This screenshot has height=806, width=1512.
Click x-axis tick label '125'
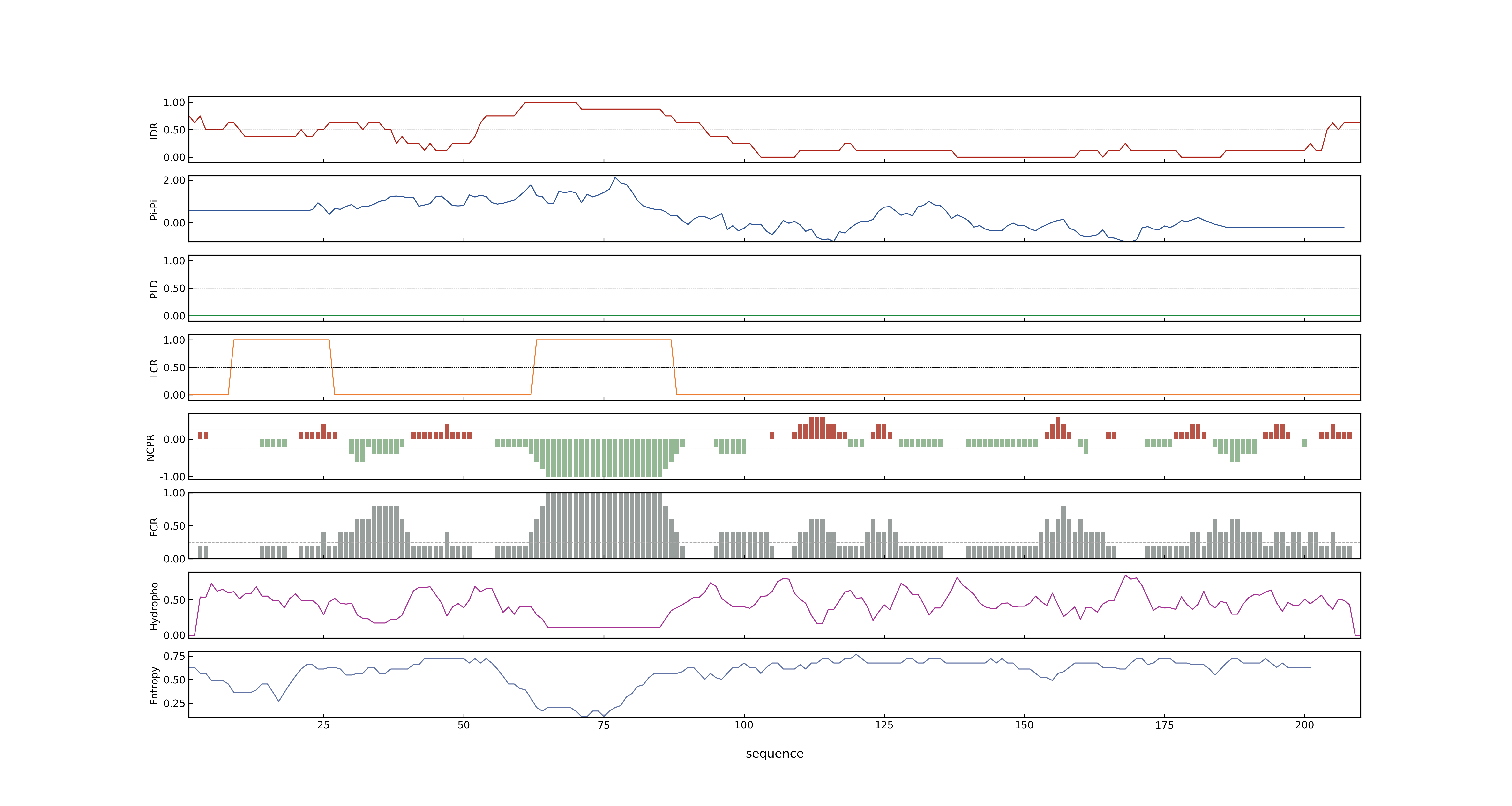884,725
